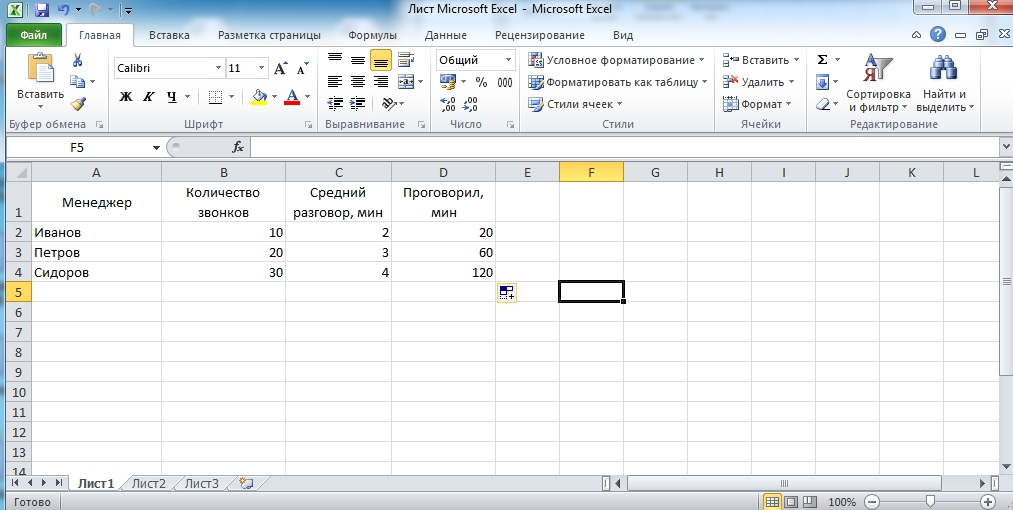Expand Форматировать как таблицу menu
Viewport: 1013px width, 510px height.
click(618, 82)
